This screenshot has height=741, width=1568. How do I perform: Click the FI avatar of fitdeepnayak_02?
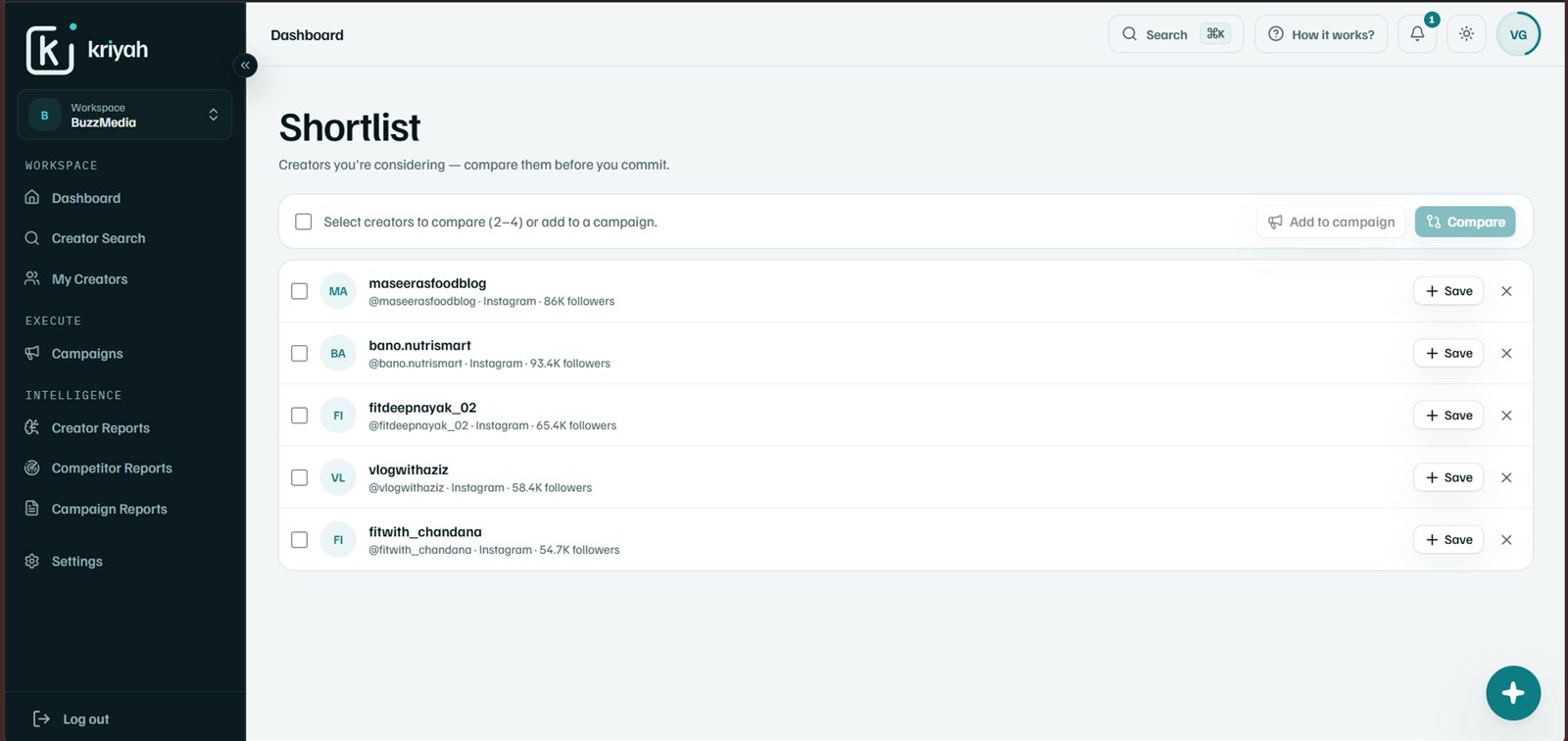pos(338,416)
